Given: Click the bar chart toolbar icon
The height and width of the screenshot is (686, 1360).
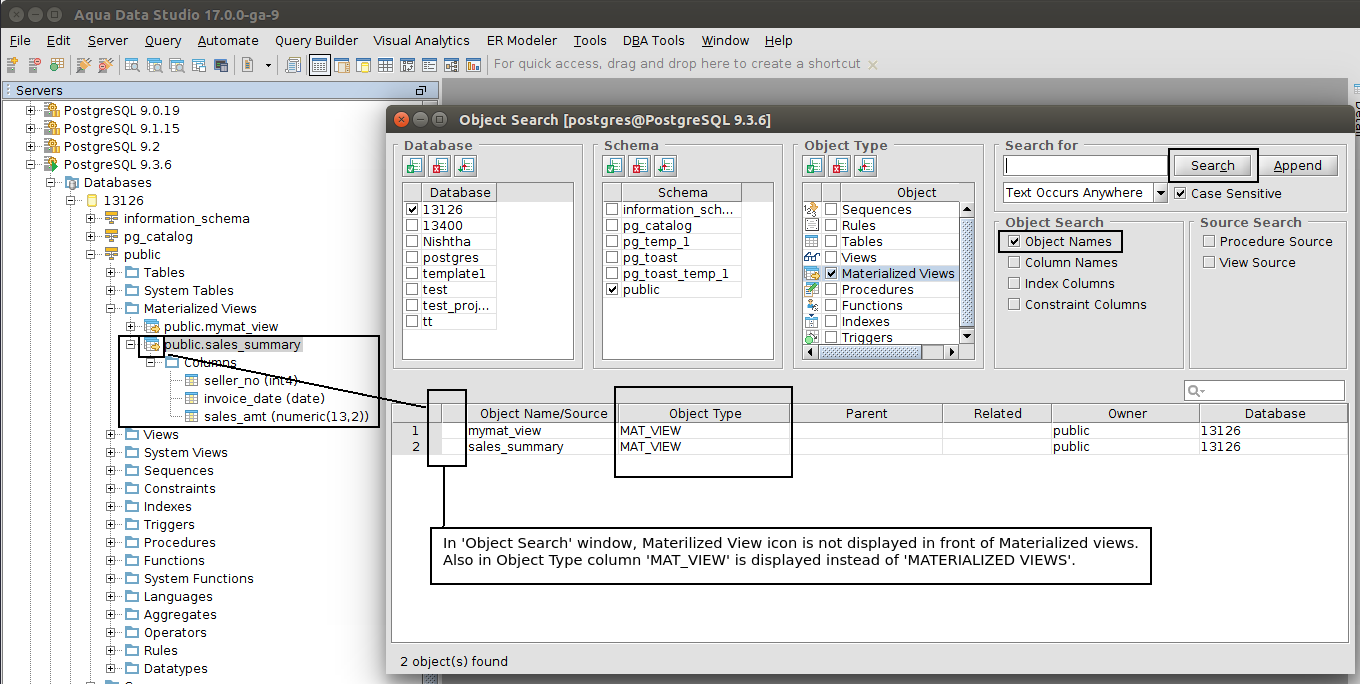Looking at the screenshot, I should (x=474, y=65).
